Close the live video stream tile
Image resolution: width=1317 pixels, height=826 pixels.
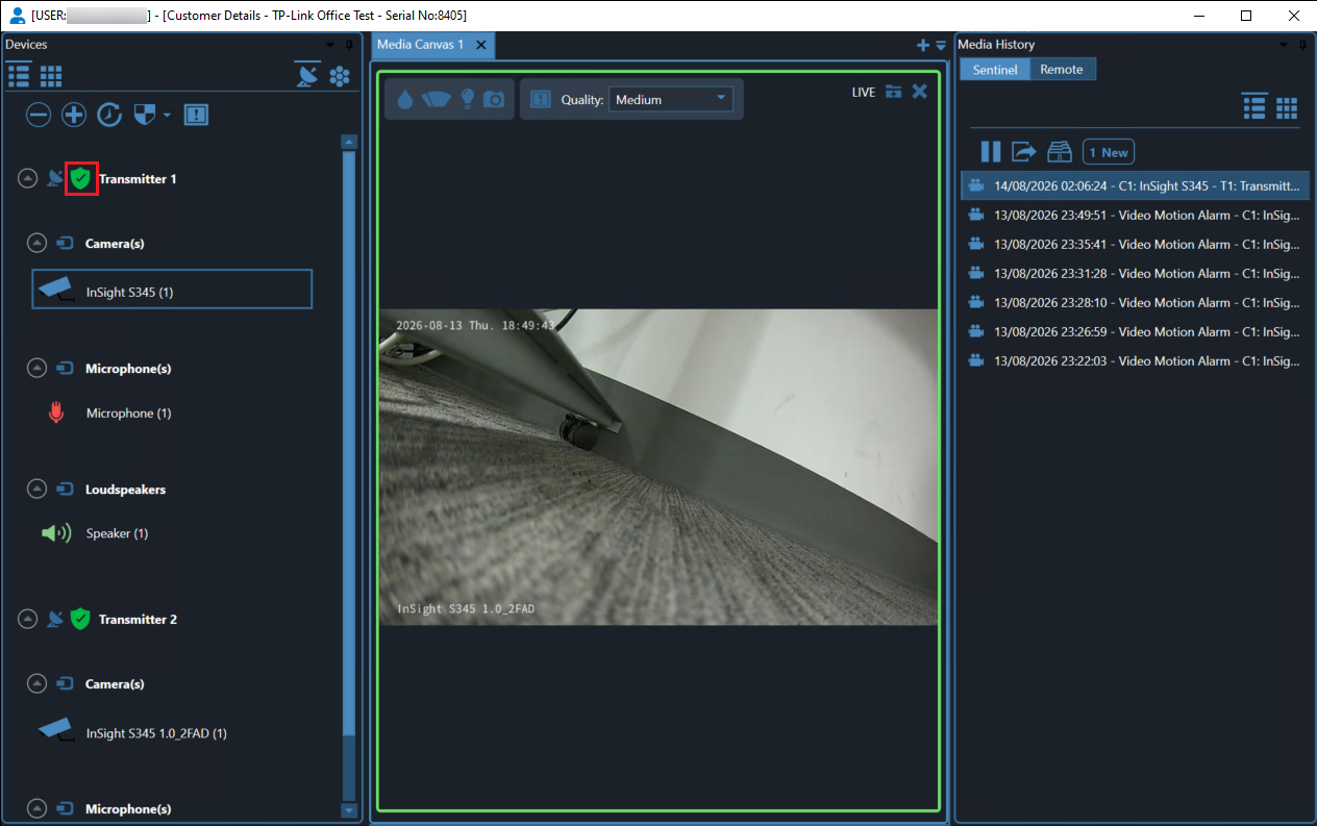point(920,92)
